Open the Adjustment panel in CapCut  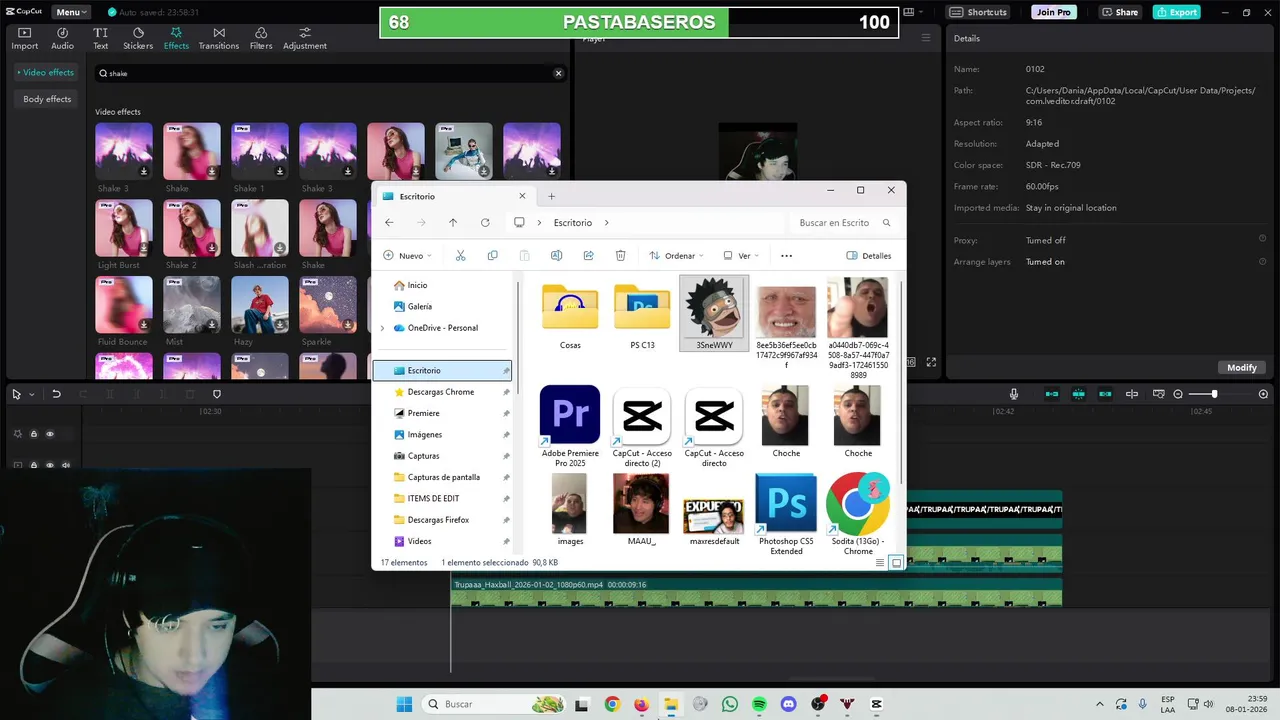(x=304, y=39)
